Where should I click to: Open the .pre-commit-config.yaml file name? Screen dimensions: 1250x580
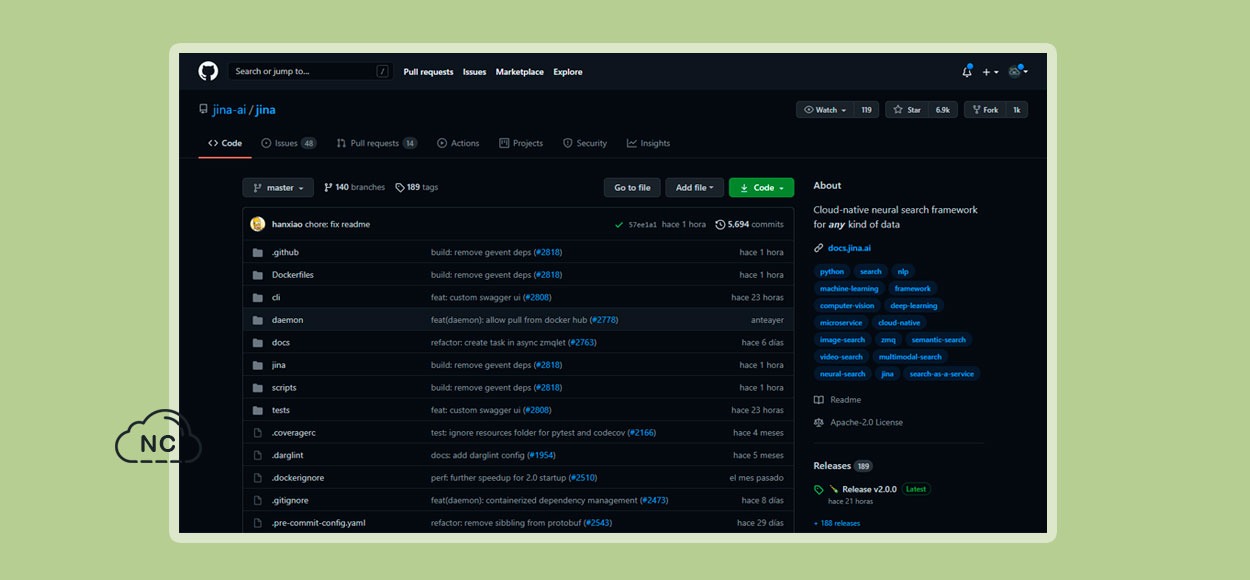[x=318, y=523]
